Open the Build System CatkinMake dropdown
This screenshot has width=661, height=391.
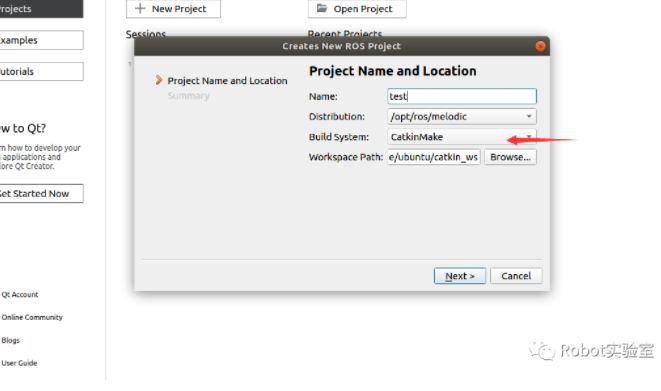[462, 137]
